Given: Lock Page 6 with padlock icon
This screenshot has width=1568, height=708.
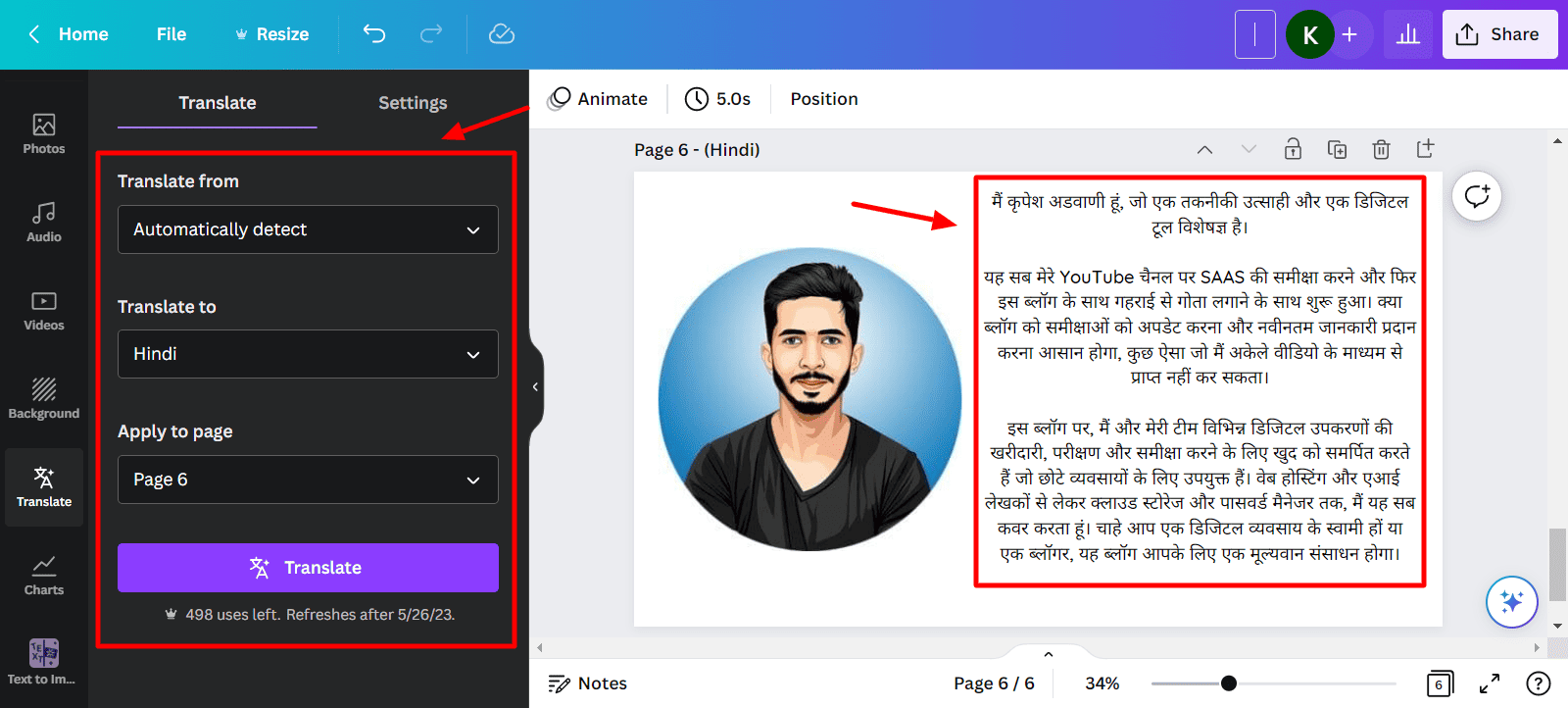Looking at the screenshot, I should 1294,149.
